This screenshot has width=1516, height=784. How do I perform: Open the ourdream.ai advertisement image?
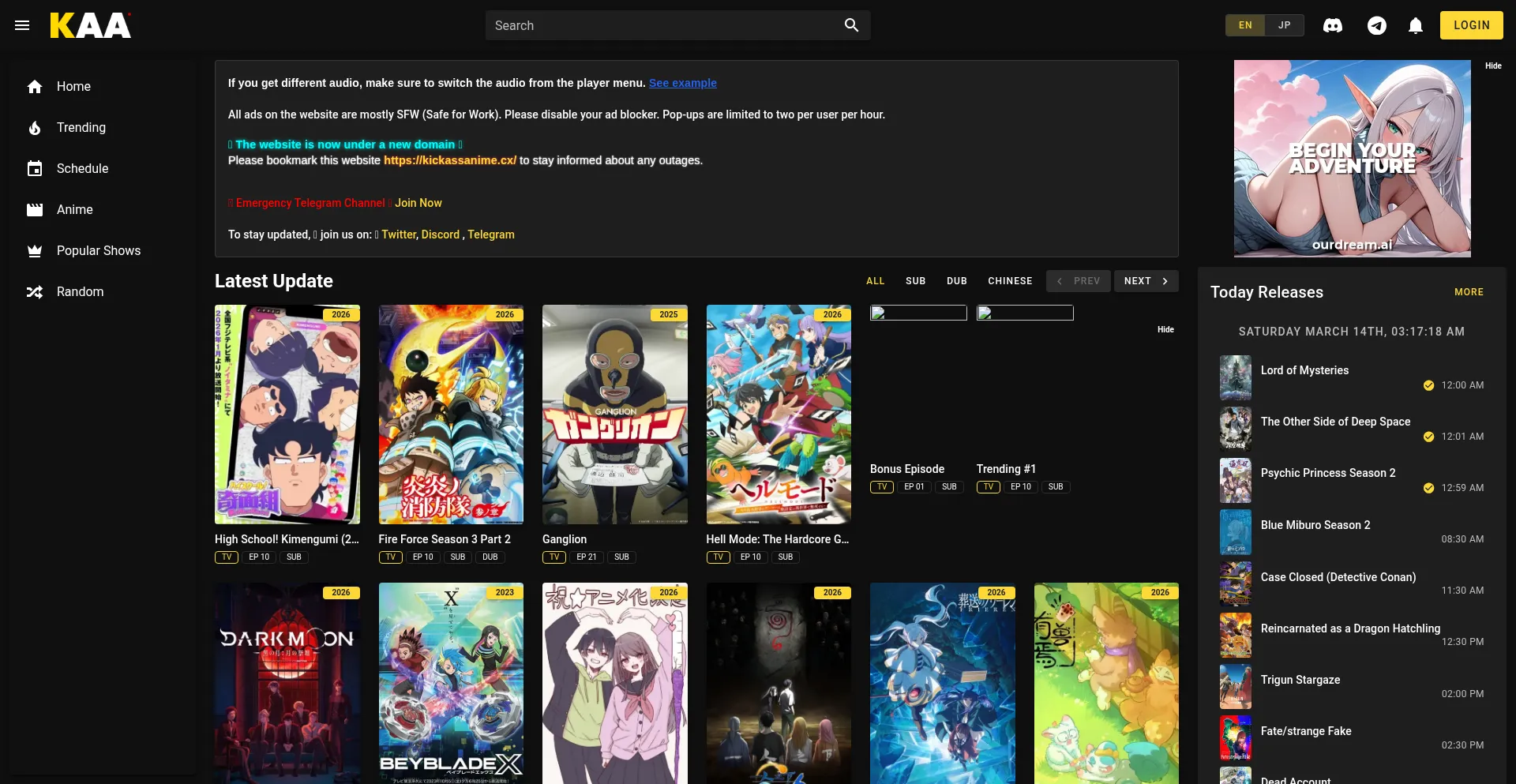click(x=1353, y=159)
